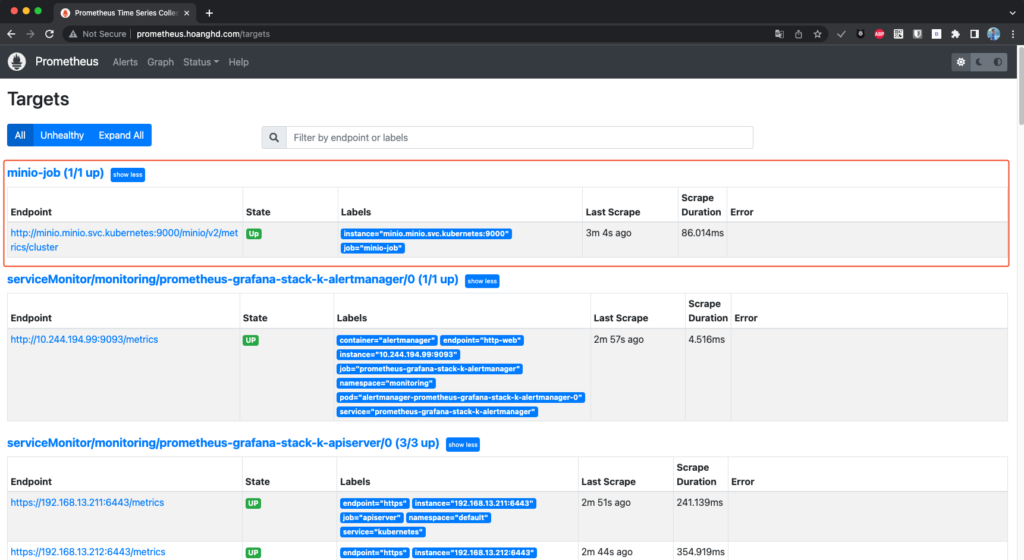Viewport: 1024px width, 560px height.
Task: Open the tab search chevron in the tab strip
Action: 1012,12
